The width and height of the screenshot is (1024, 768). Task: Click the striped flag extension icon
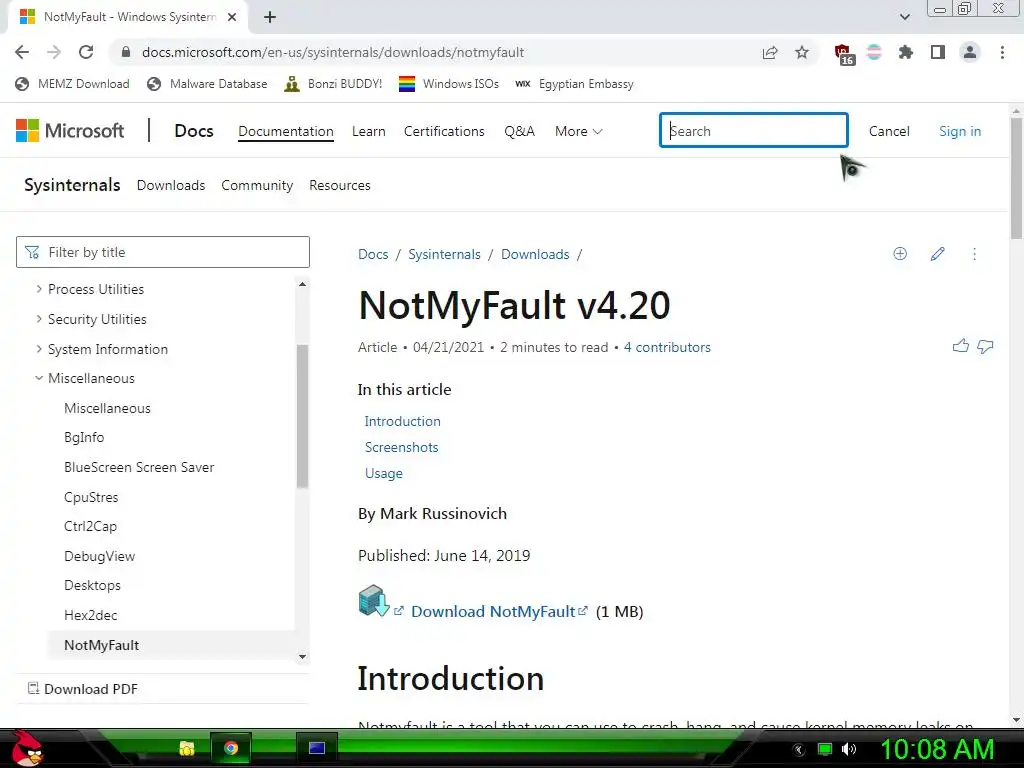[x=874, y=52]
